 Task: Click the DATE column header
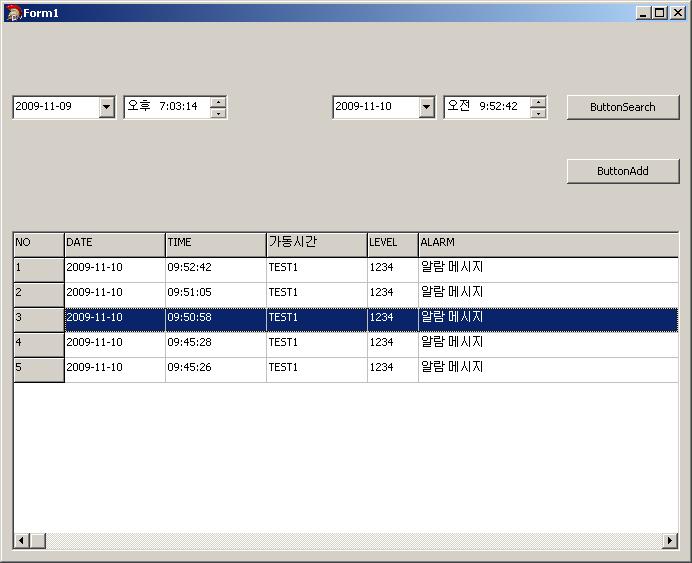point(114,243)
